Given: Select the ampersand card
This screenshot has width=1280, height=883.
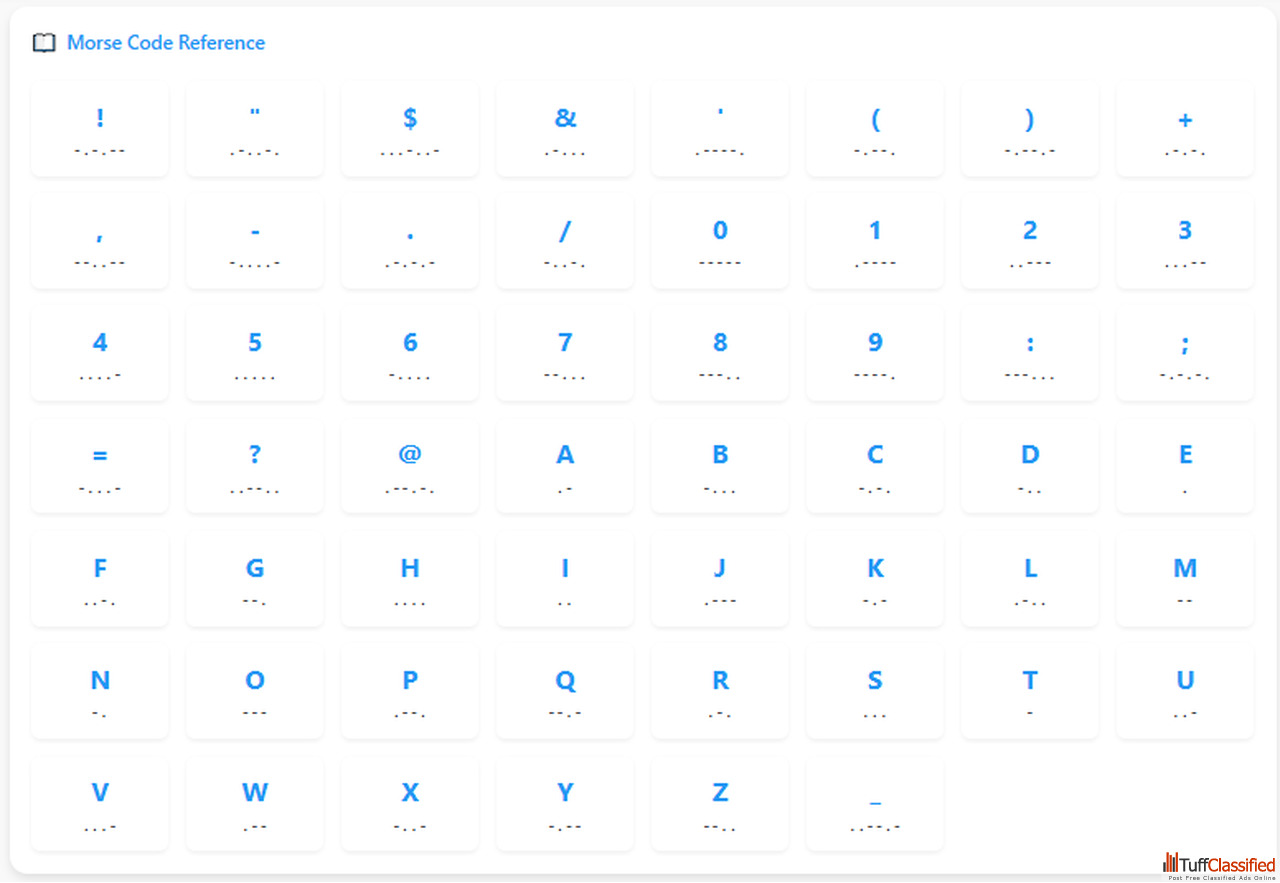Looking at the screenshot, I should [565, 130].
